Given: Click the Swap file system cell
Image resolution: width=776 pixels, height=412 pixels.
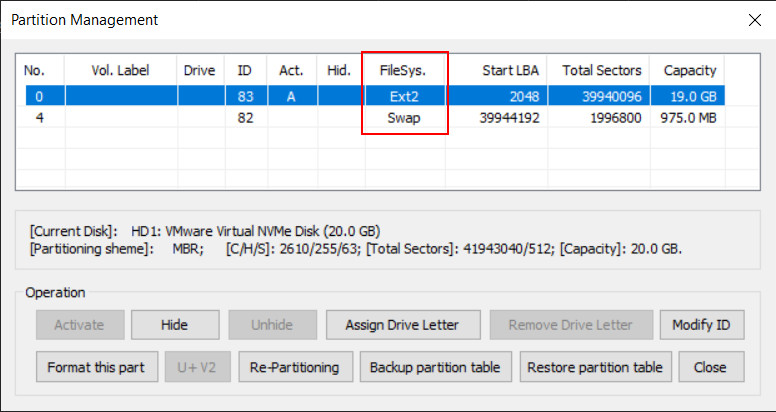Looking at the screenshot, I should [405, 117].
